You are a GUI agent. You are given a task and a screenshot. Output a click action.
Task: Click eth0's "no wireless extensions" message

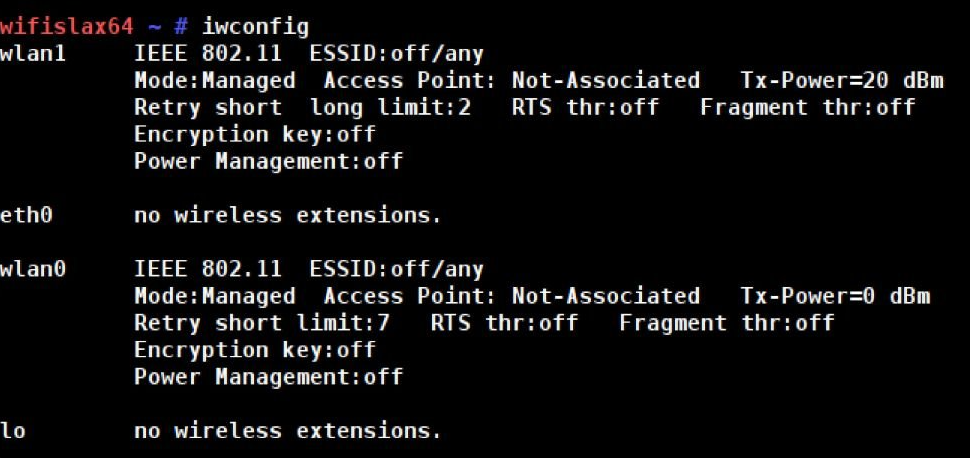[288, 215]
